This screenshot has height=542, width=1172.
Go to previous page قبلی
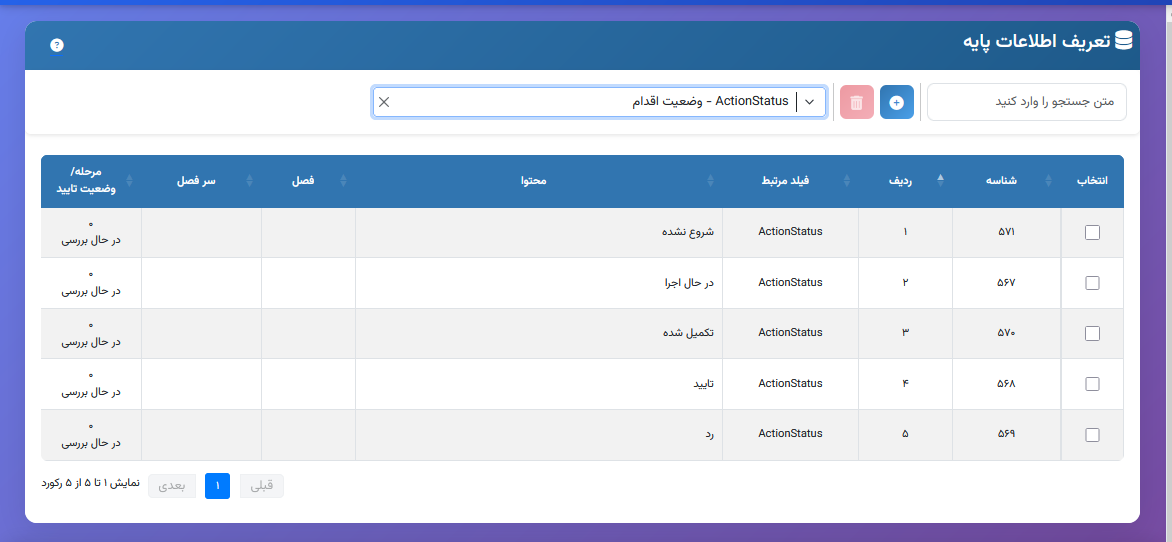pyautogui.click(x=262, y=486)
